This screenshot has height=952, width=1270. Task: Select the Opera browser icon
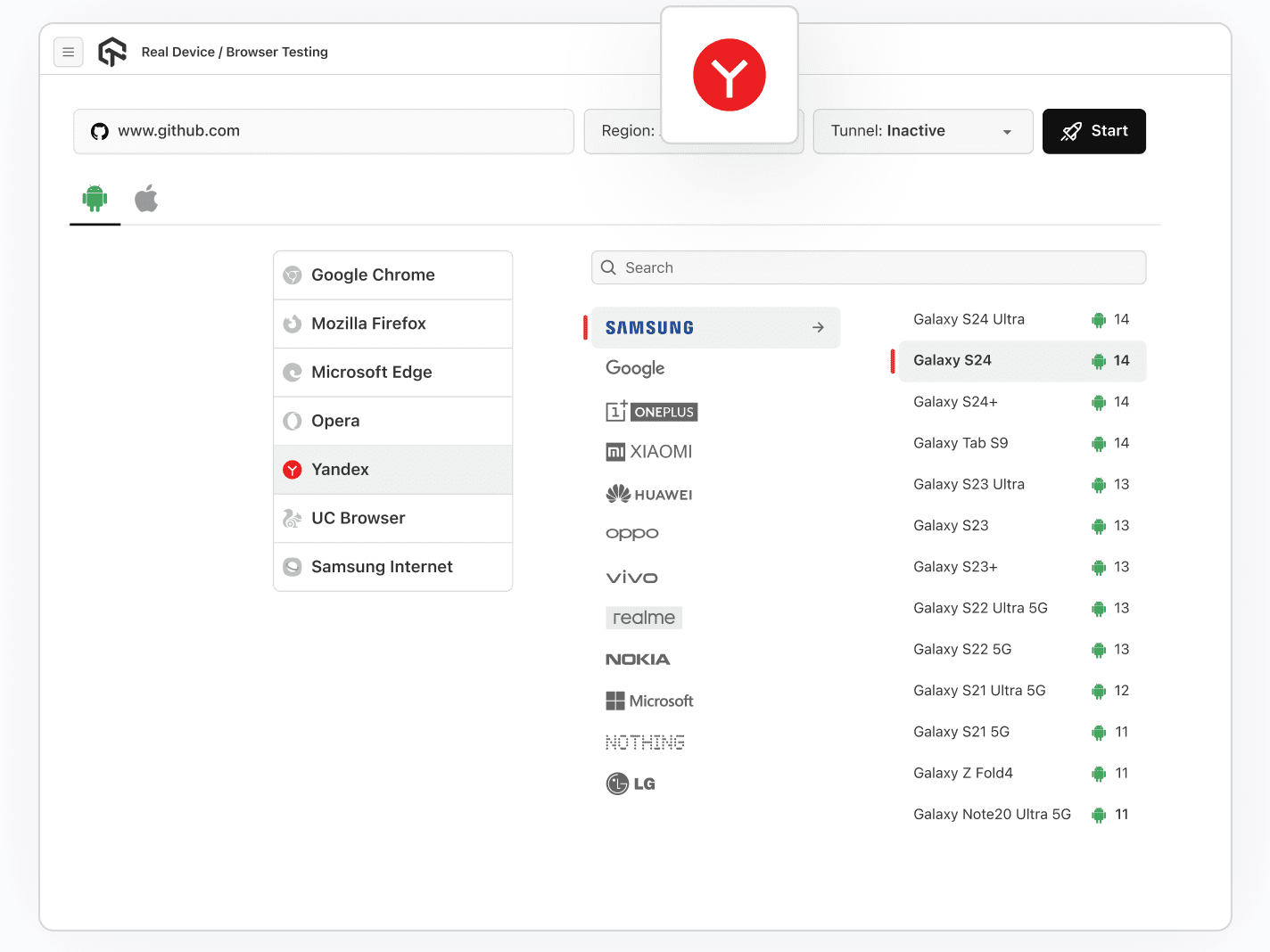click(293, 420)
